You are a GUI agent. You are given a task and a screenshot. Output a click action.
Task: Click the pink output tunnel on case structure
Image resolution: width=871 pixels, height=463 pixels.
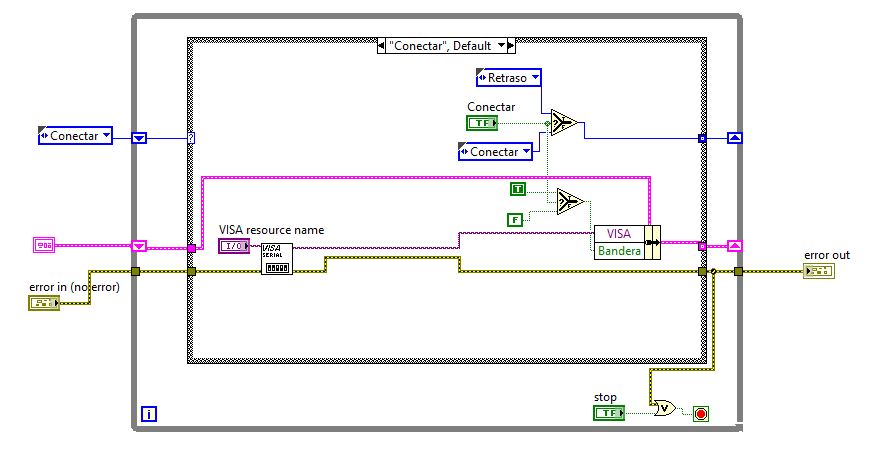[702, 246]
